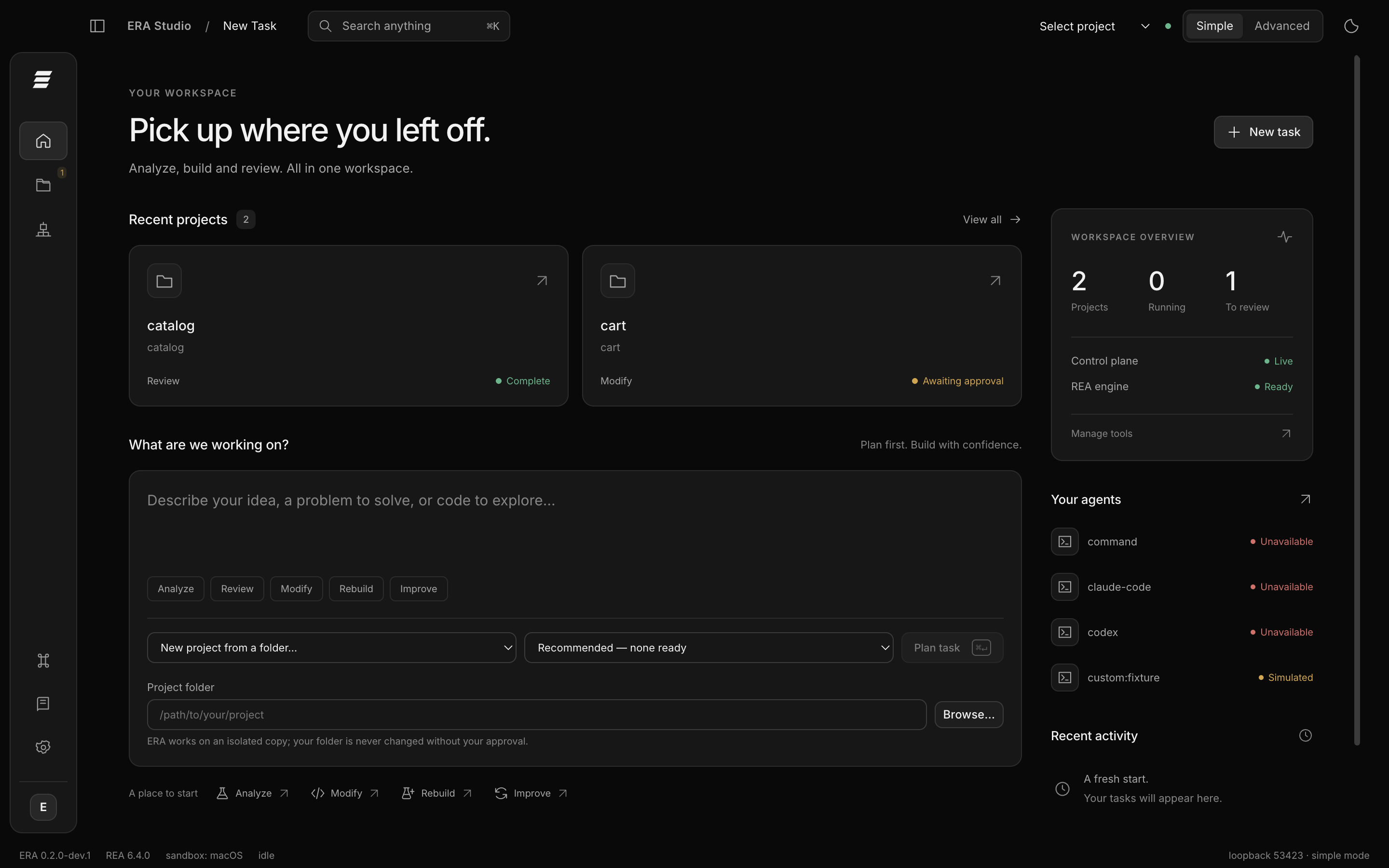The height and width of the screenshot is (868, 1389).
Task: Open the Projects folder icon in sidebar
Action: (43, 185)
